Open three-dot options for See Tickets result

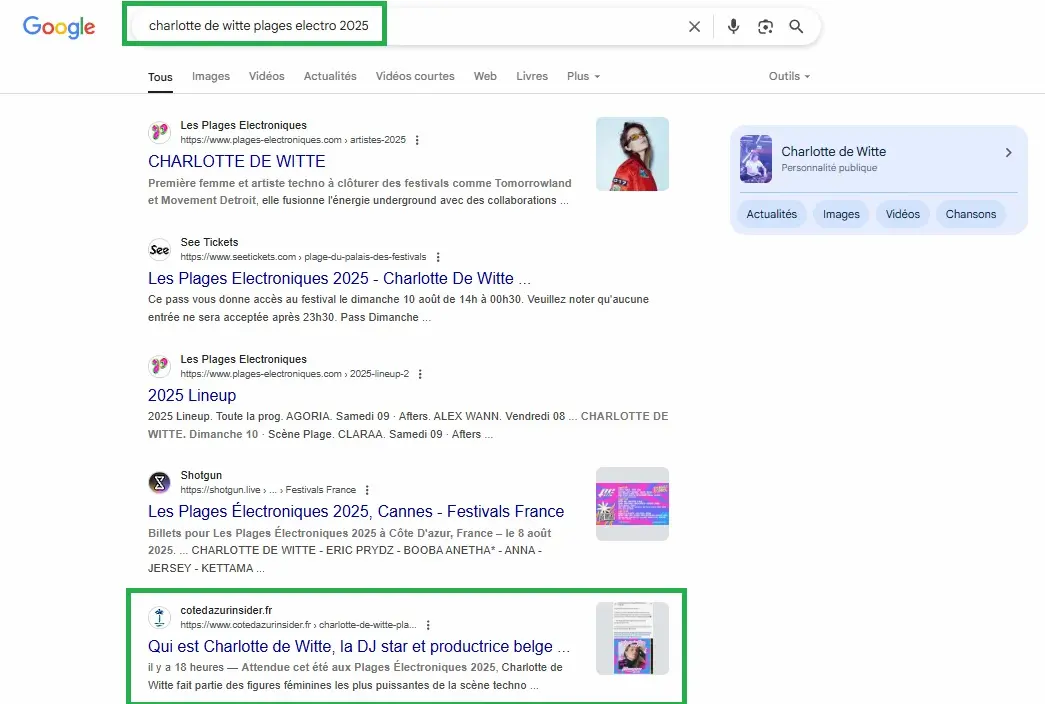438,257
